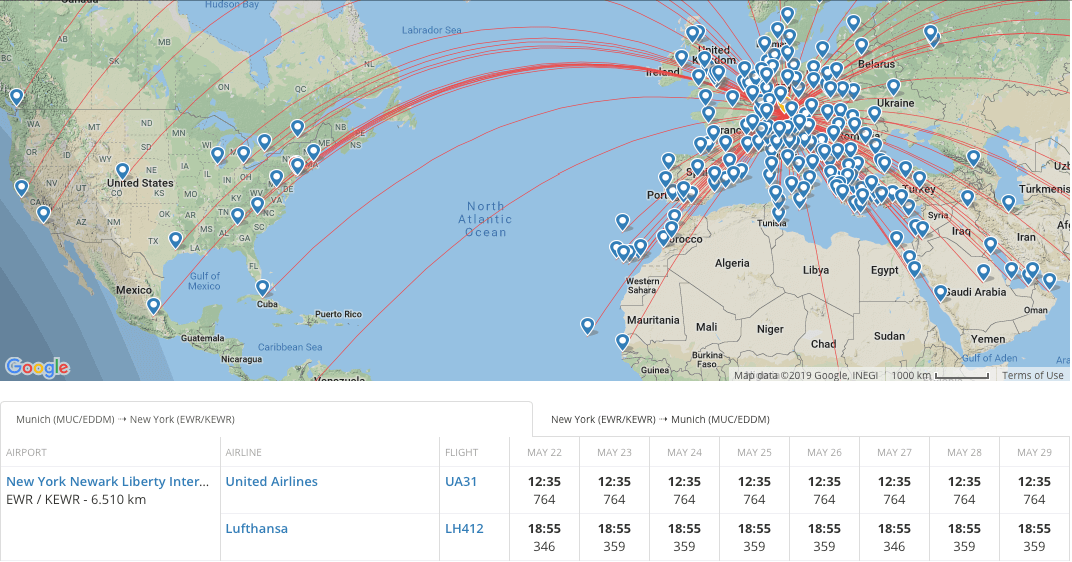The image size is (1072, 562).
Task: Click the map pin at Houston in Texas
Action: [x=176, y=239]
